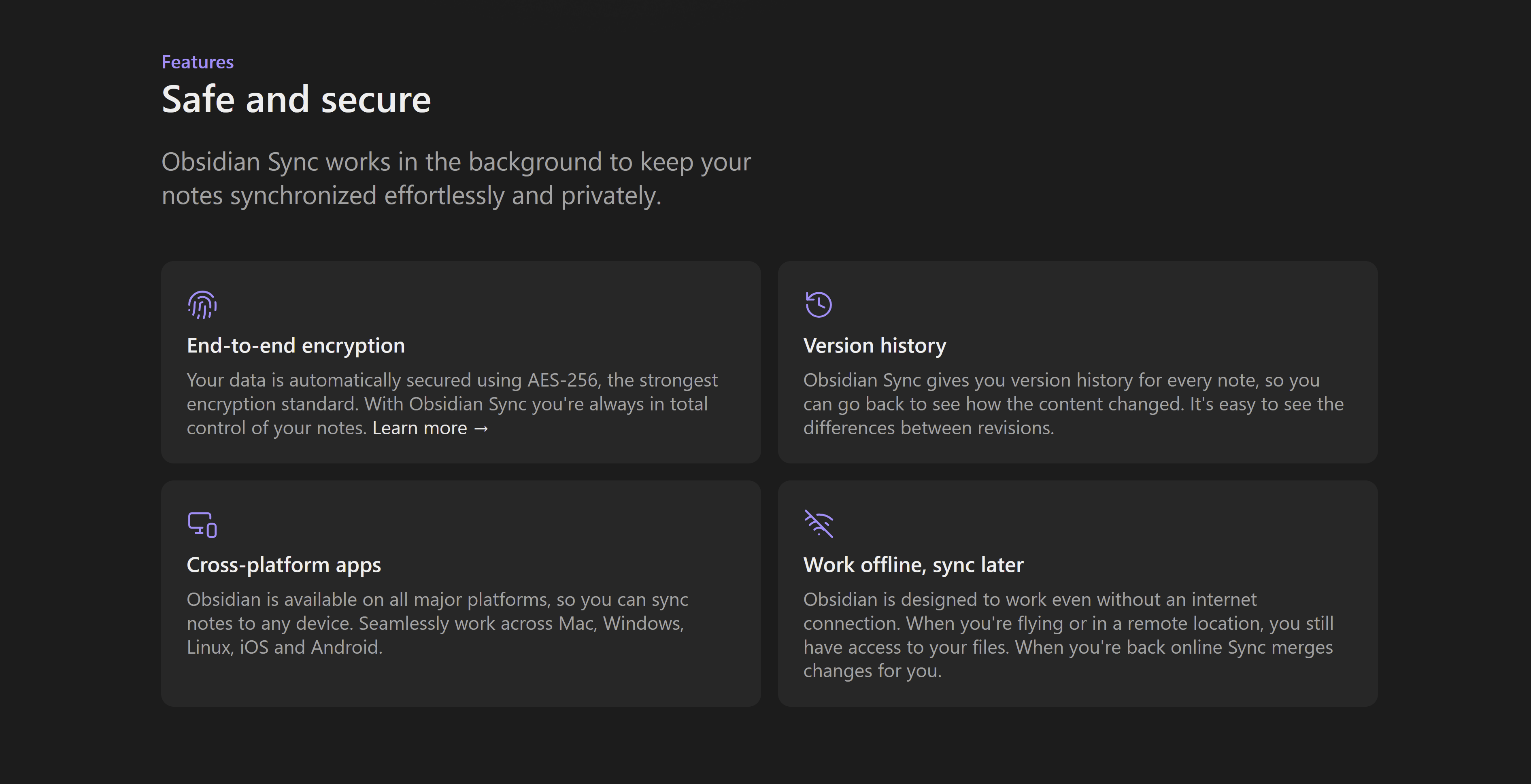Click the Obsidian Sync works in background paragraph
Viewport: 1531px width, 784px height.
pos(456,178)
